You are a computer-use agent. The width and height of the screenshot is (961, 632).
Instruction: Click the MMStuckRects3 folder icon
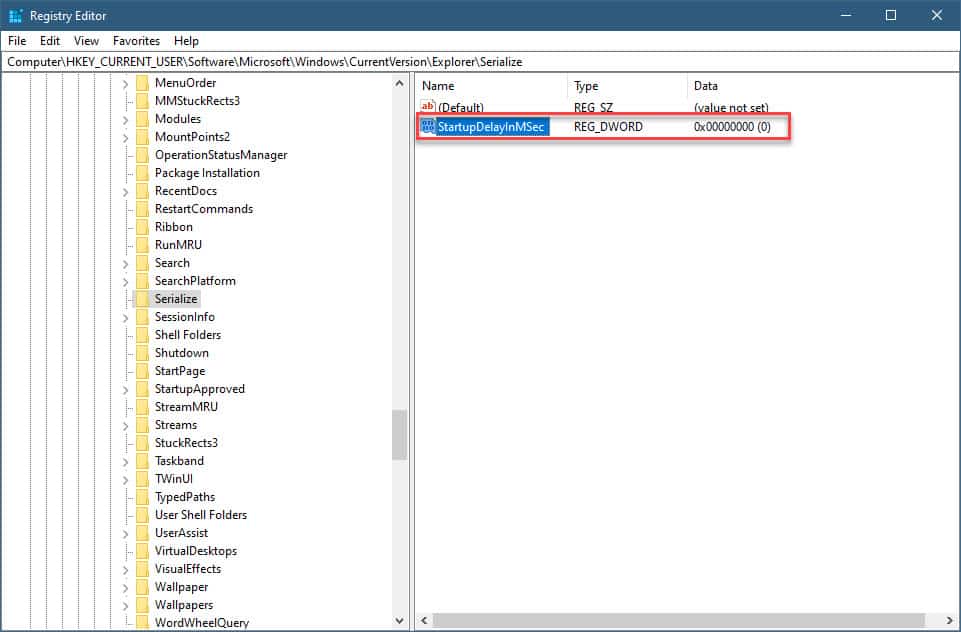pyautogui.click(x=142, y=101)
